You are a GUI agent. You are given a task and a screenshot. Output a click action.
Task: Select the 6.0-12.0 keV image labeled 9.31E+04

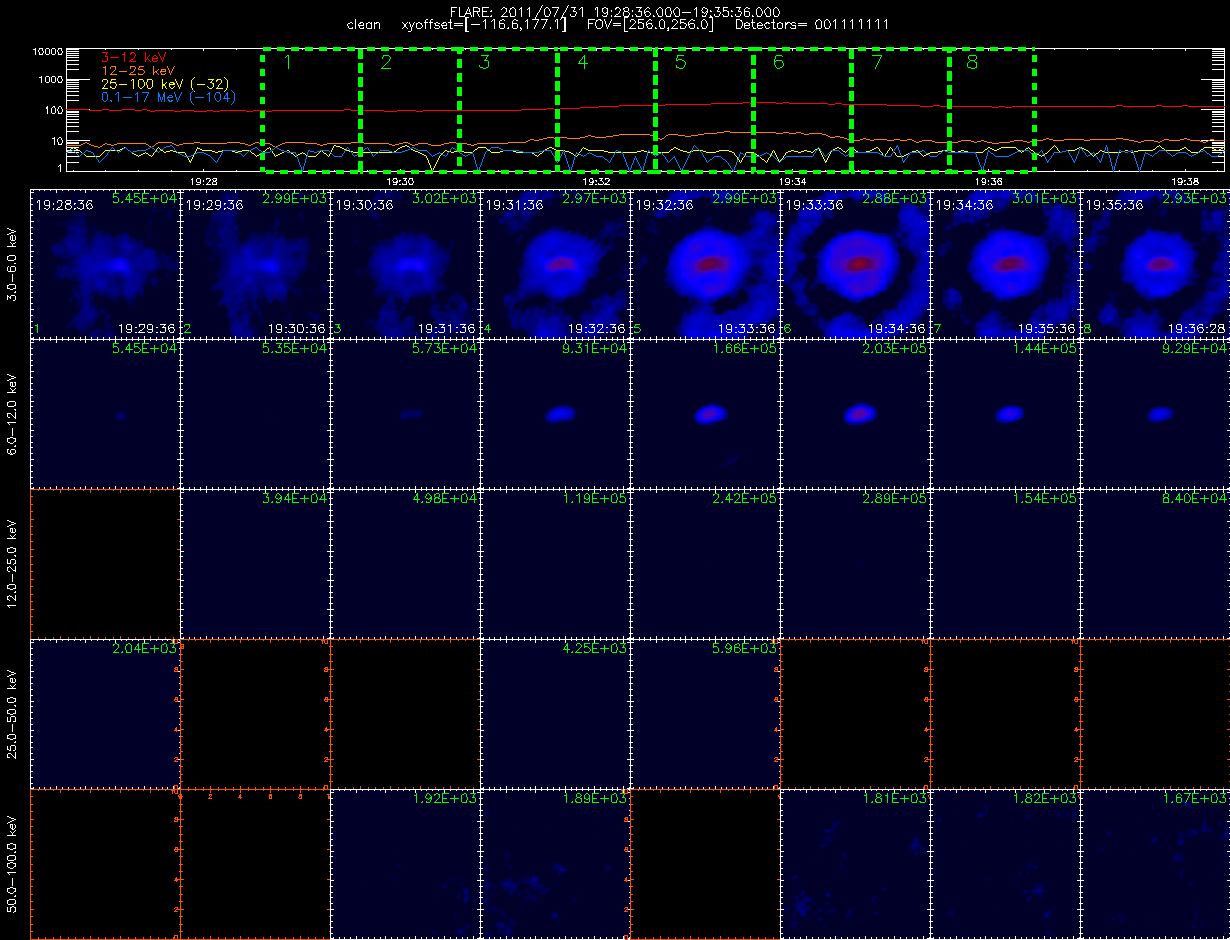(555, 413)
